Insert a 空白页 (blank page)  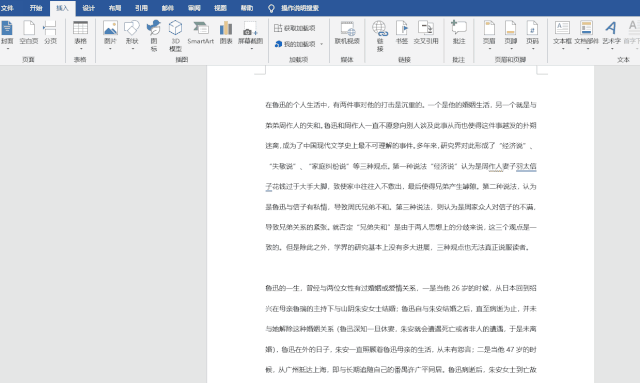tap(29, 33)
